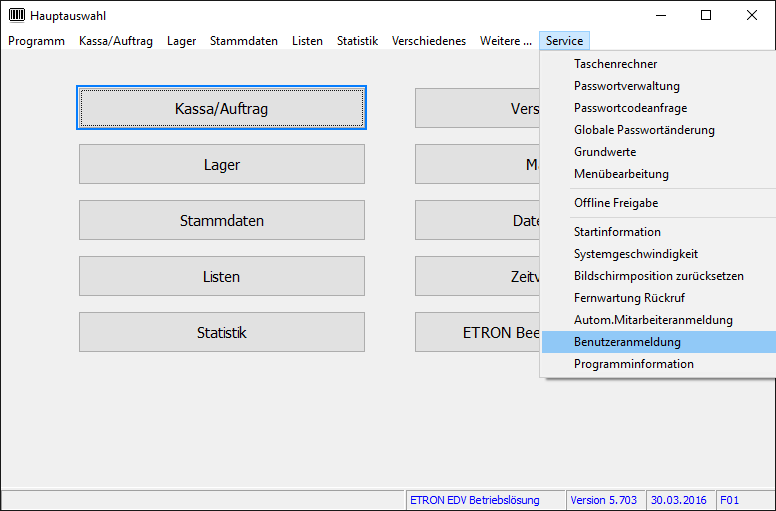Select Bildschirmposition zurücksetzen
776x511 pixels.
[x=658, y=276]
